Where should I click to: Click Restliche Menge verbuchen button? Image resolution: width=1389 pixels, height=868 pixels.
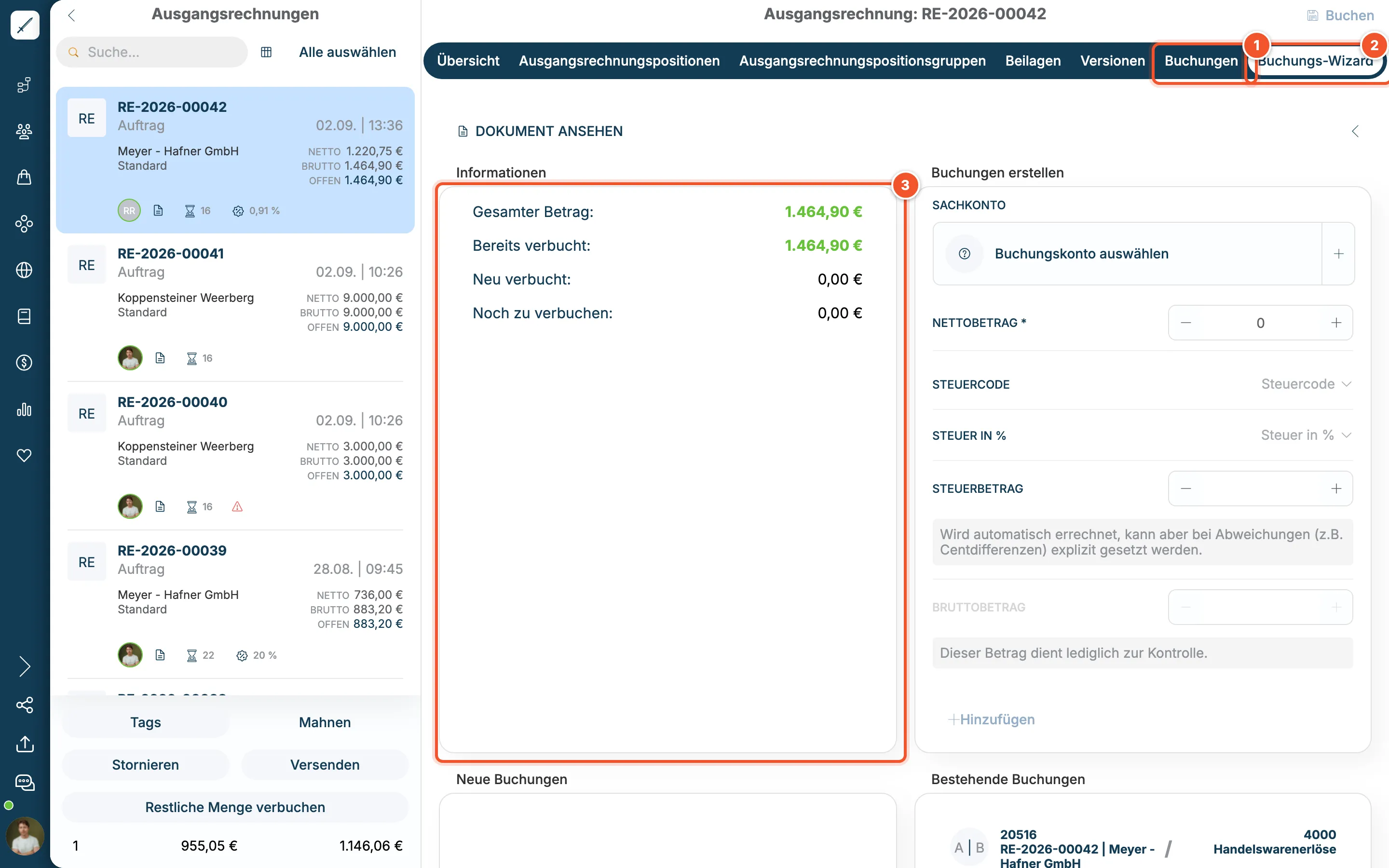pyautogui.click(x=235, y=807)
